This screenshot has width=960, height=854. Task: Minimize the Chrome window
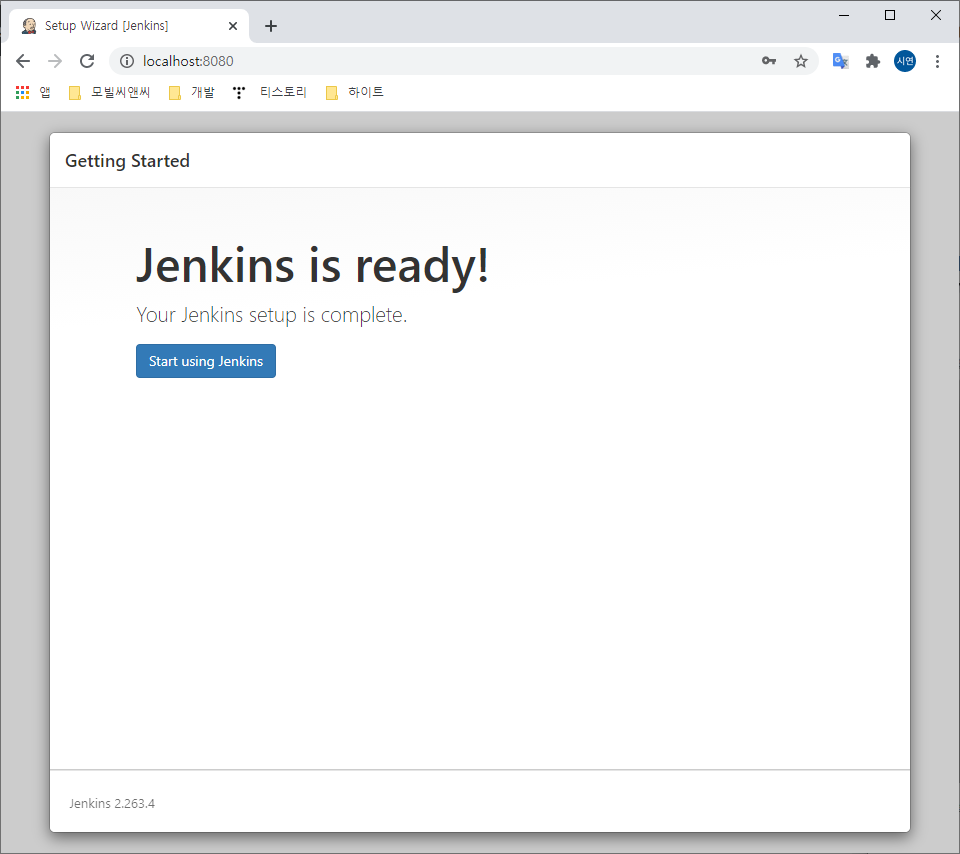[844, 15]
